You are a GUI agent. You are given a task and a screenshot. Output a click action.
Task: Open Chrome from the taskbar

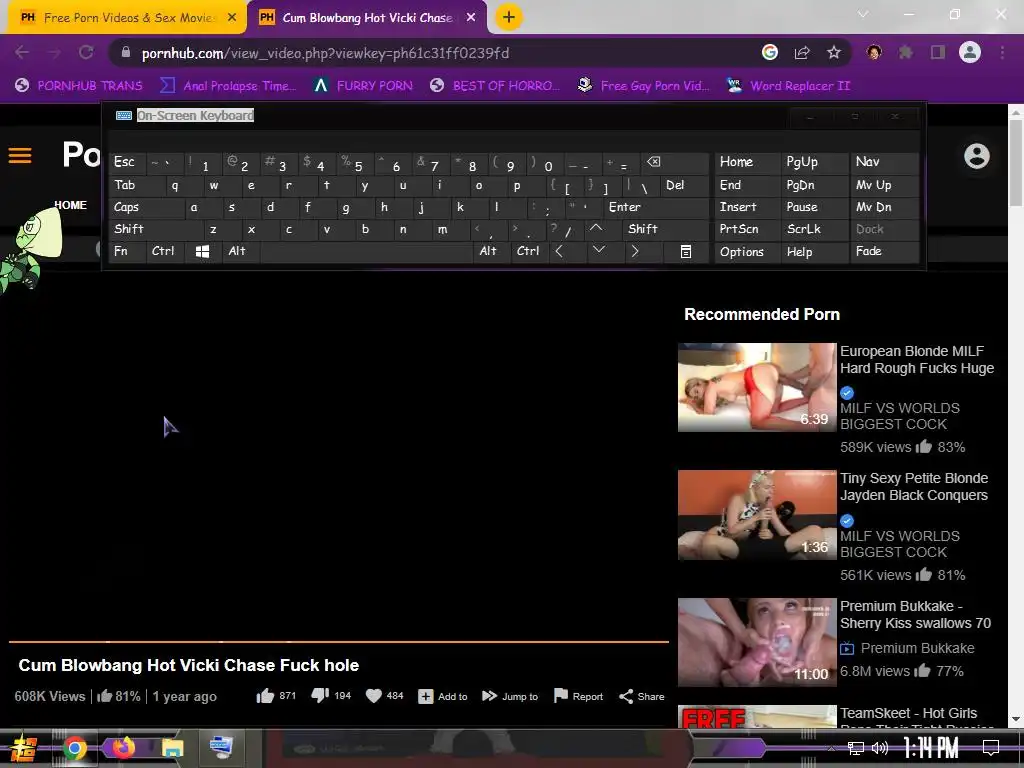click(x=74, y=748)
